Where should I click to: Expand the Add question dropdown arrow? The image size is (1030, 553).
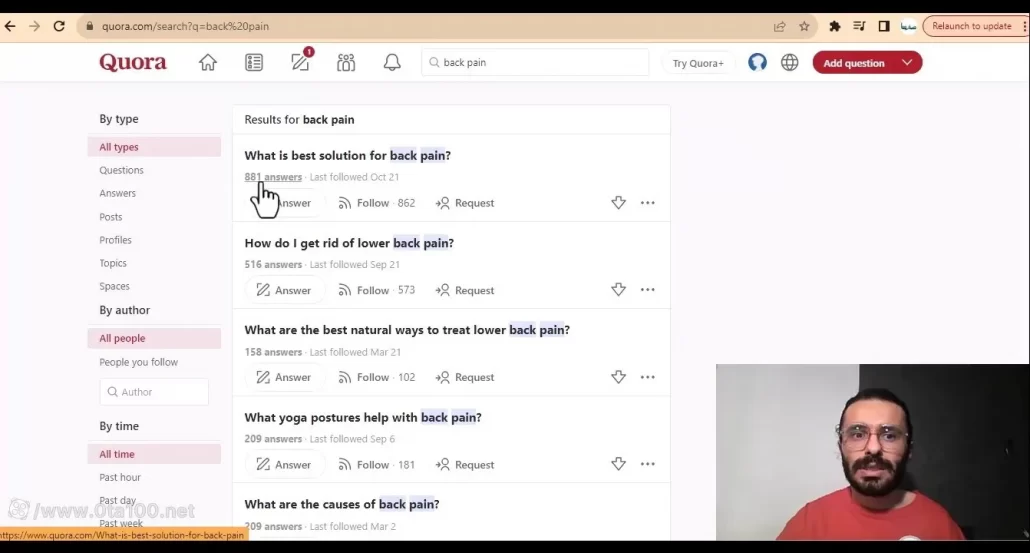point(907,63)
